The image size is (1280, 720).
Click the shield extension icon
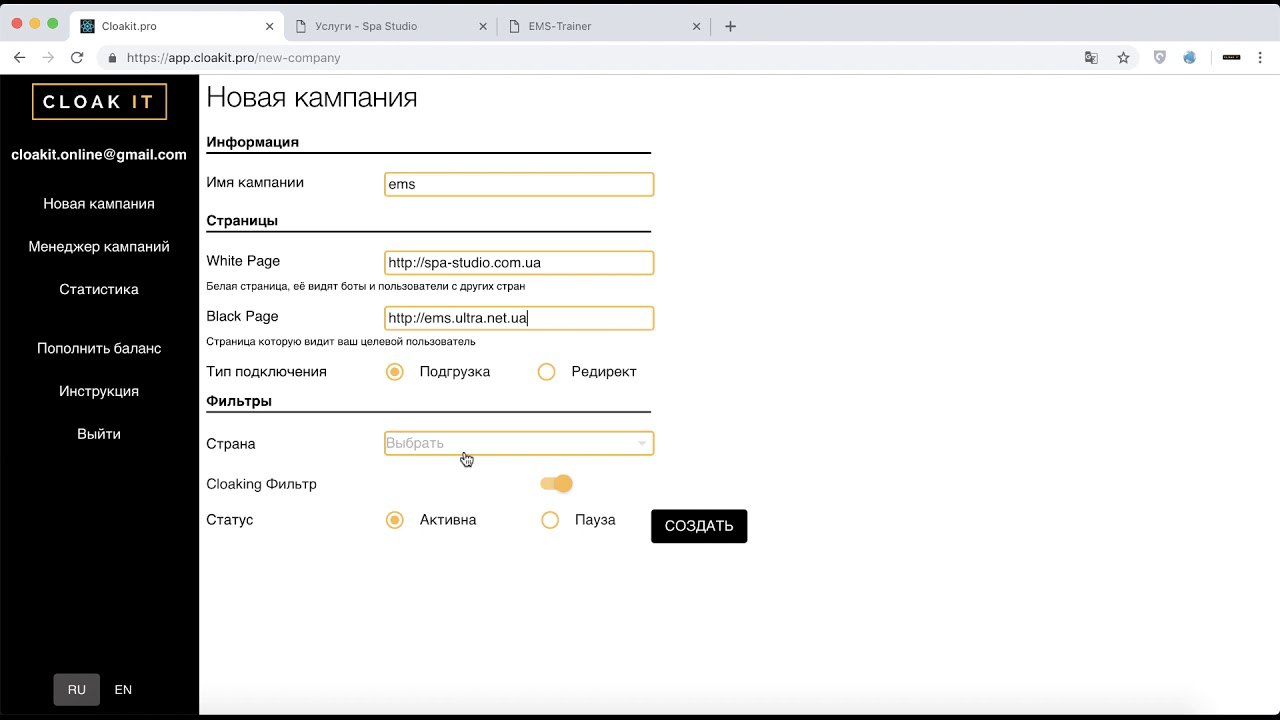1160,58
